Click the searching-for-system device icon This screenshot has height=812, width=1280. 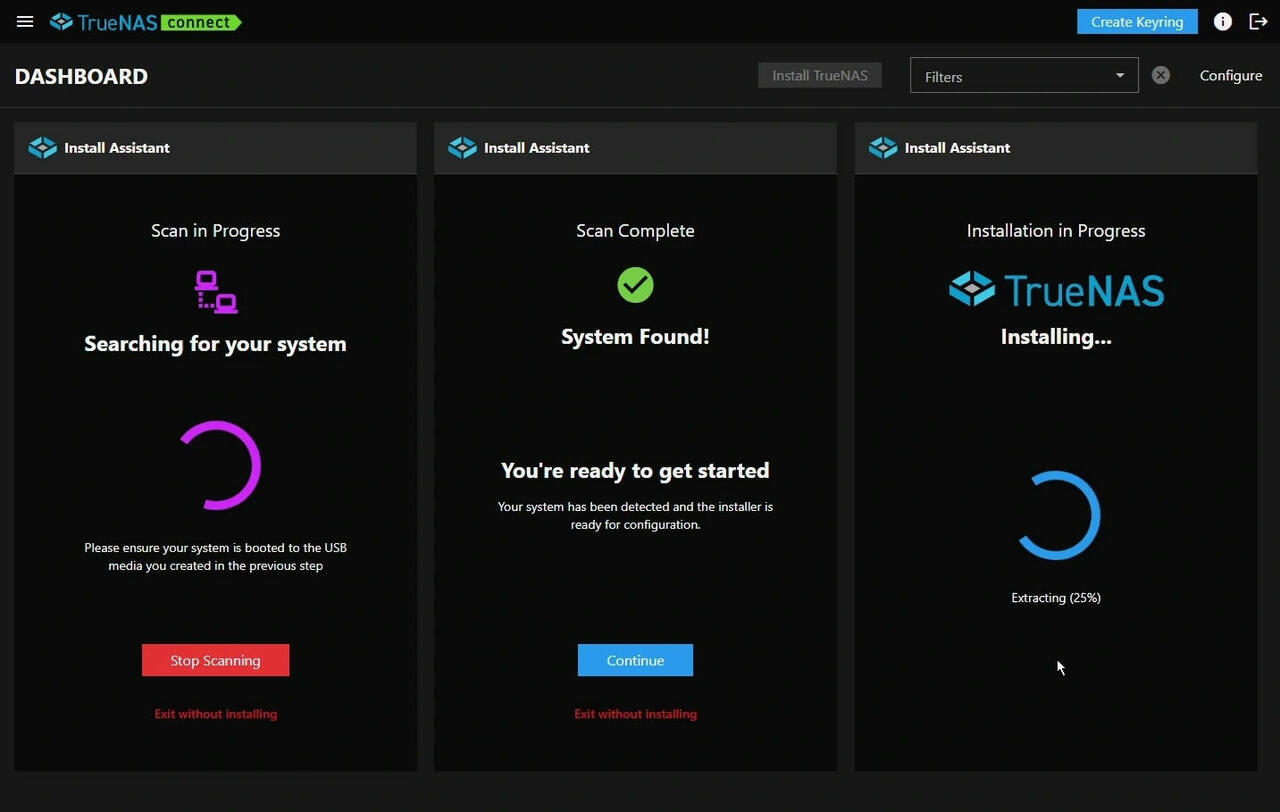coord(214,290)
